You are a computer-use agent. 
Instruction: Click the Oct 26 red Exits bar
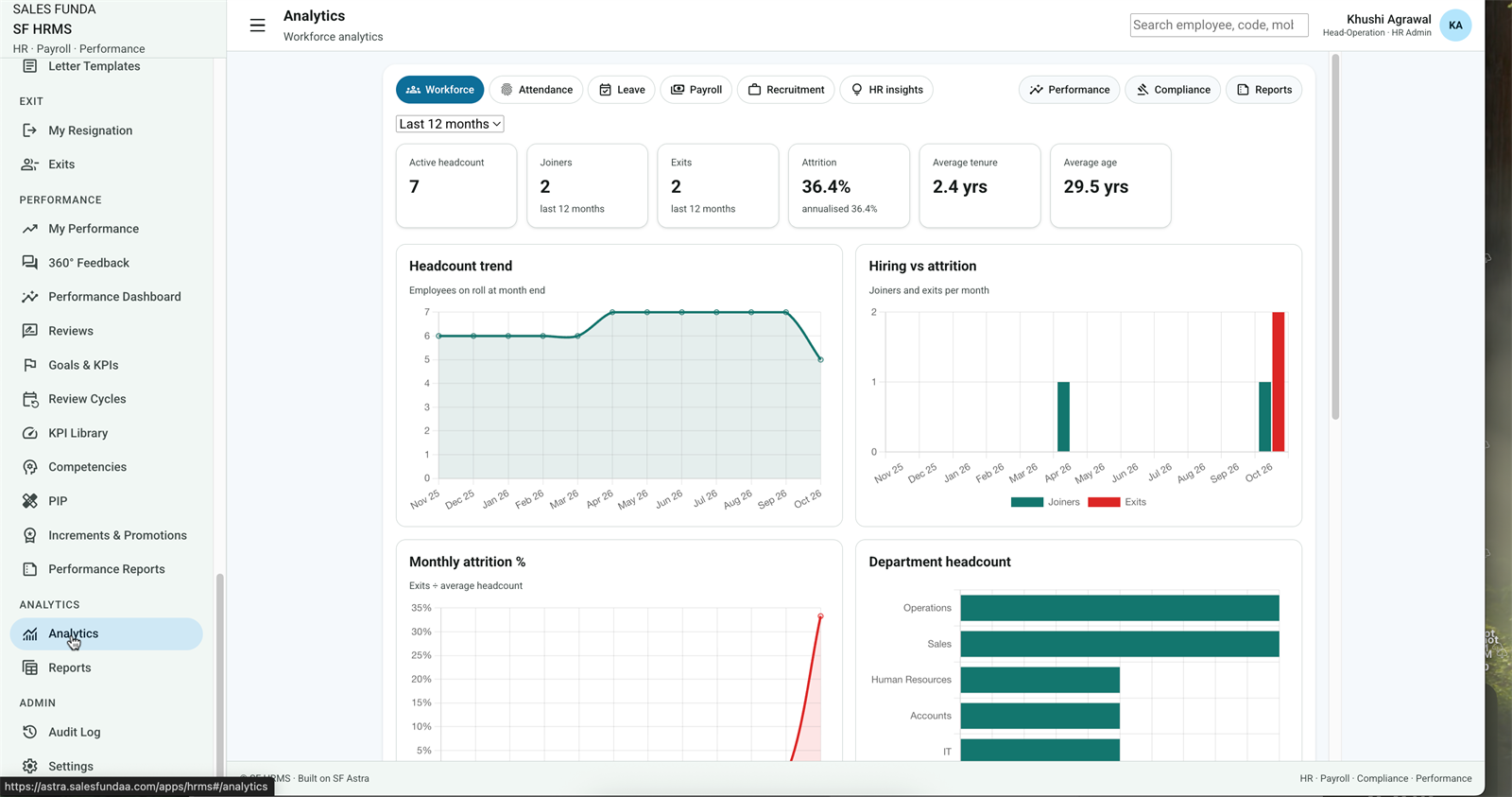tap(1279, 382)
